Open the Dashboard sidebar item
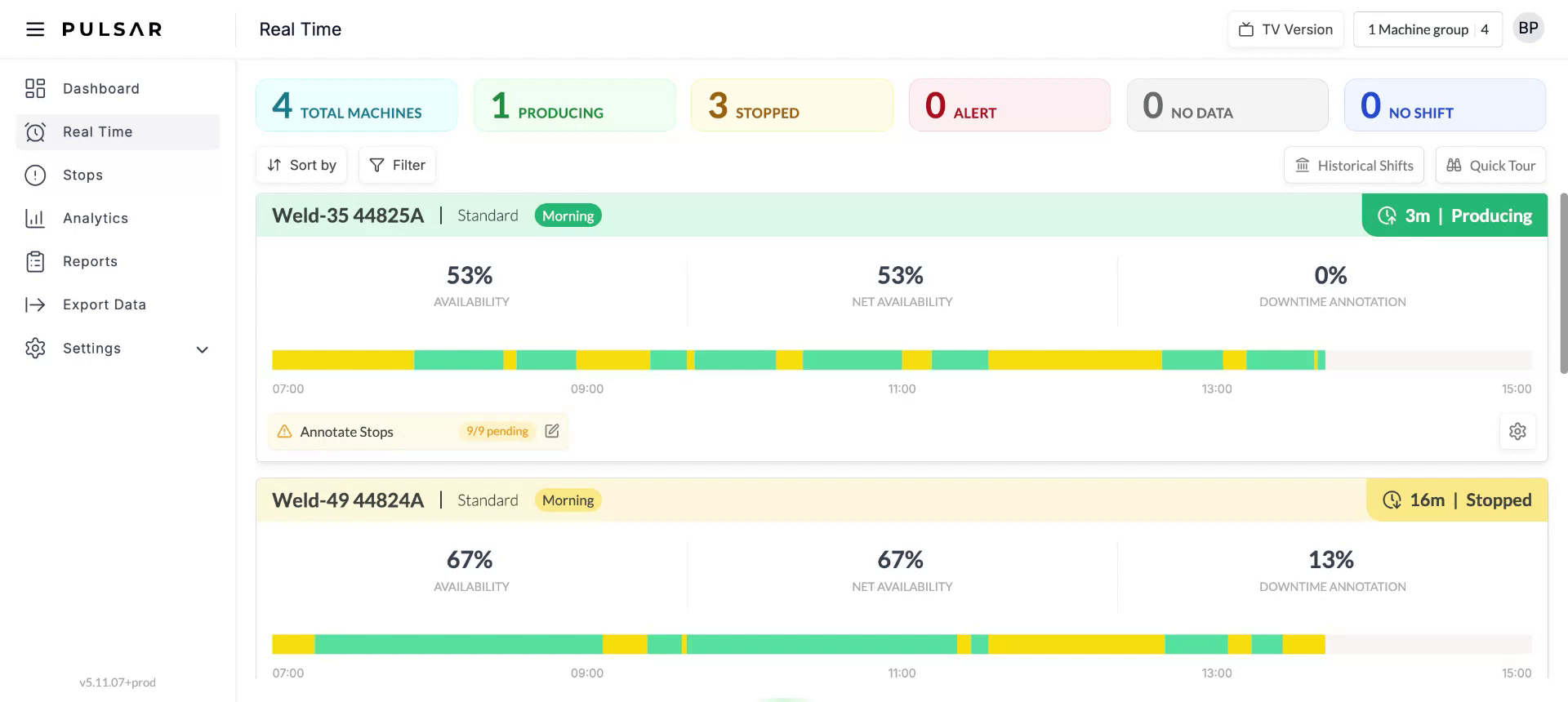The height and width of the screenshot is (702, 1568). click(x=100, y=88)
